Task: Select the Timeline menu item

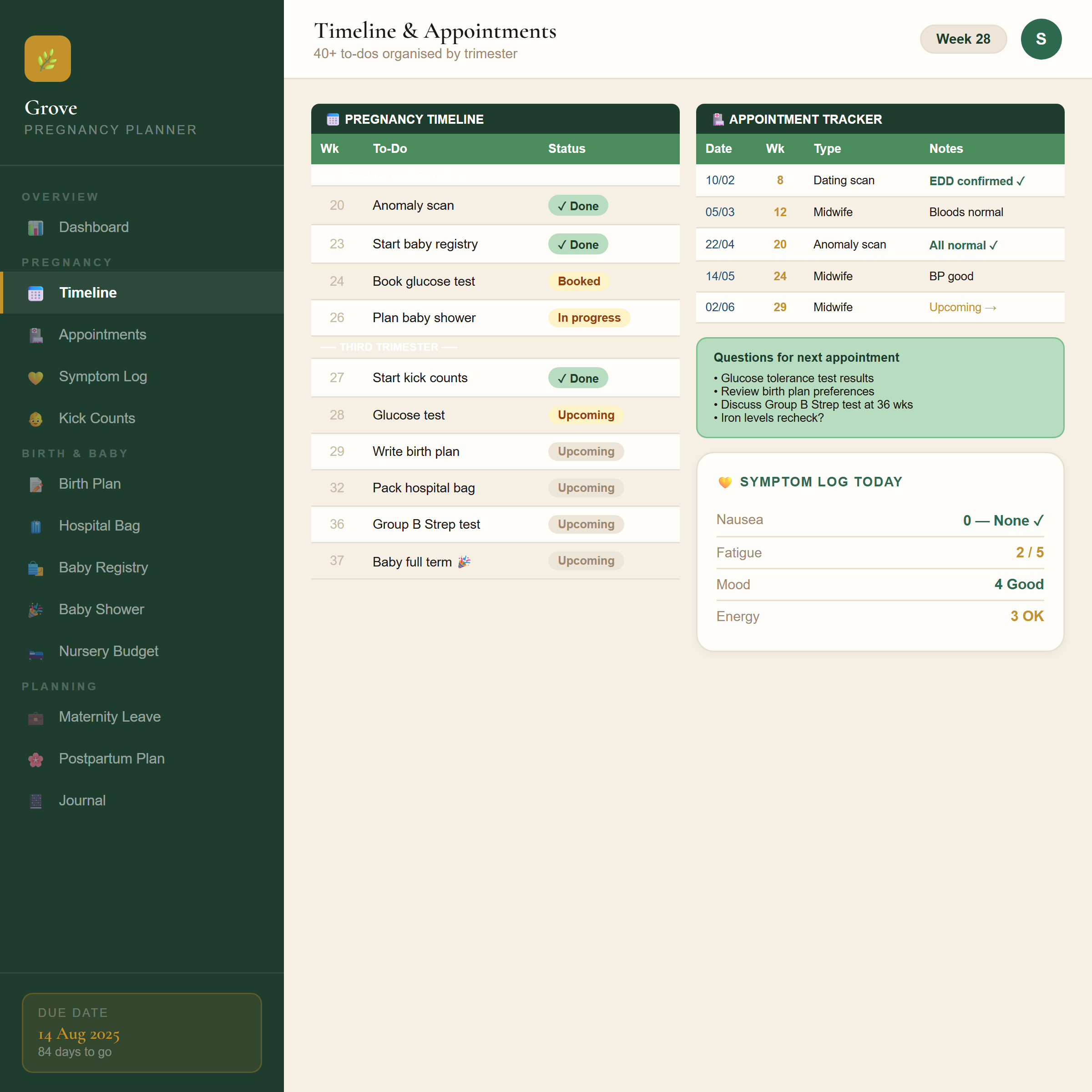Action: click(142, 293)
